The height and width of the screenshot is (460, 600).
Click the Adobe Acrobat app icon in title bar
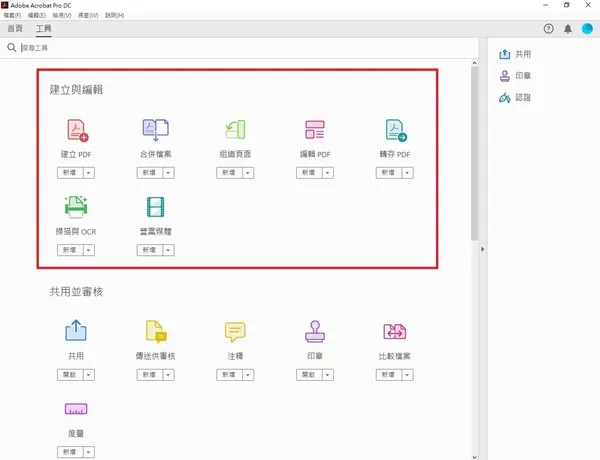(5, 5)
